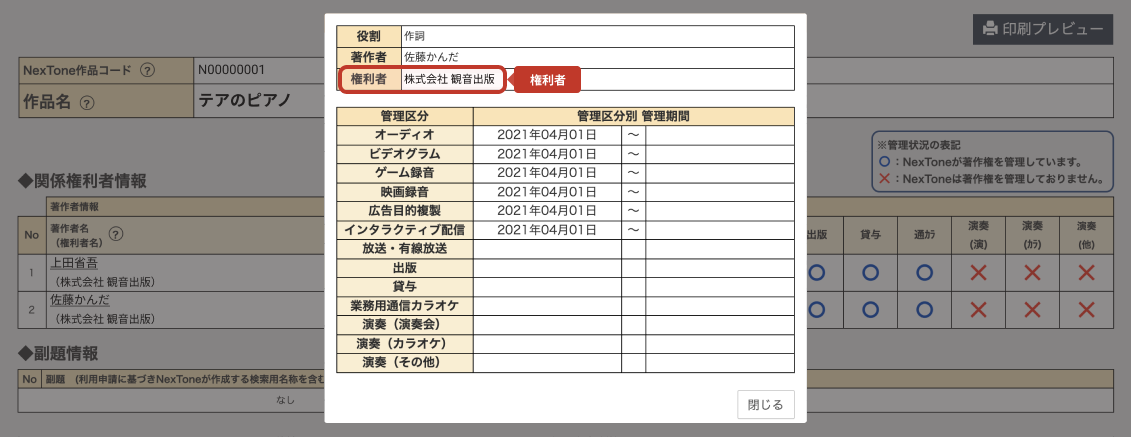Select the 株式会社 観音出版 cell in dialog
1131x437 pixels.
coord(448,79)
